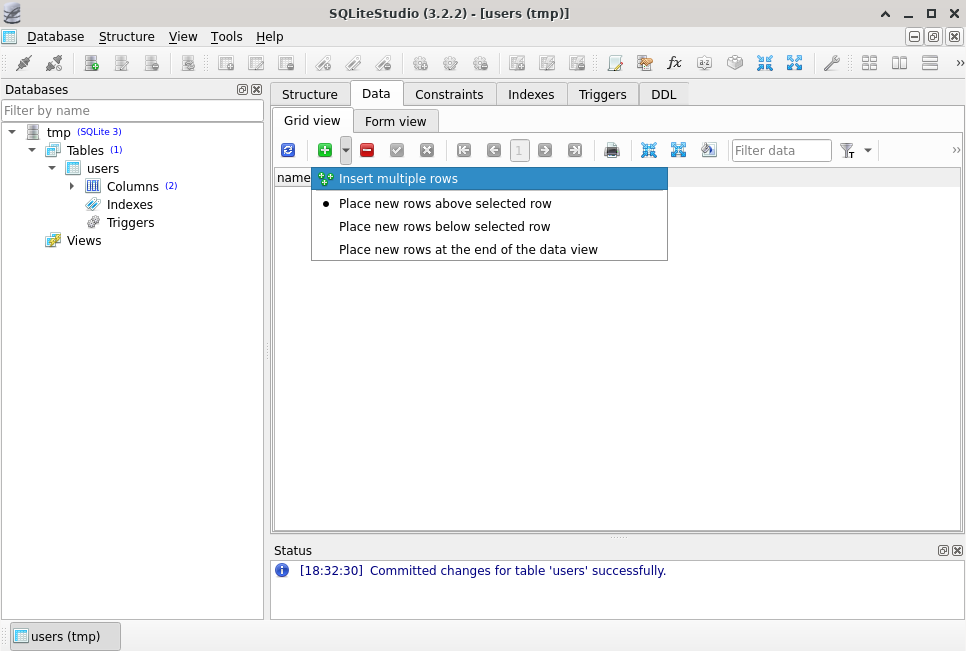Screen dimensions: 966x651
Task: Switch to the Structure tab
Action: pos(310,94)
